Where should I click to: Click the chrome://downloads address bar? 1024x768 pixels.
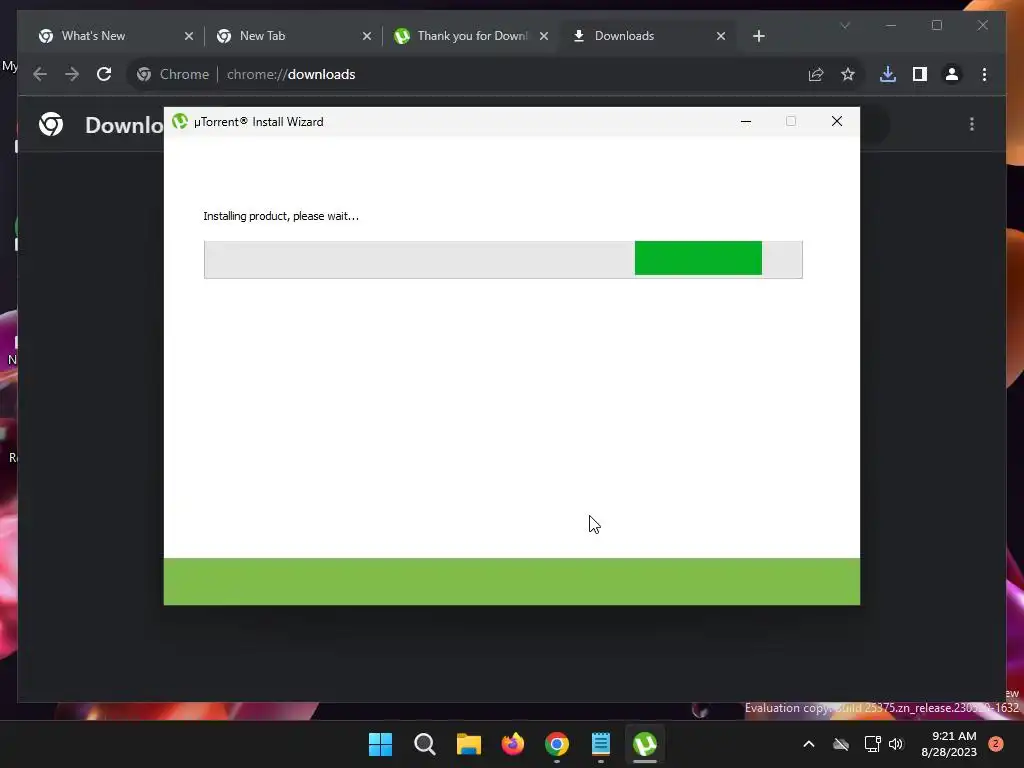pyautogui.click(x=496, y=74)
